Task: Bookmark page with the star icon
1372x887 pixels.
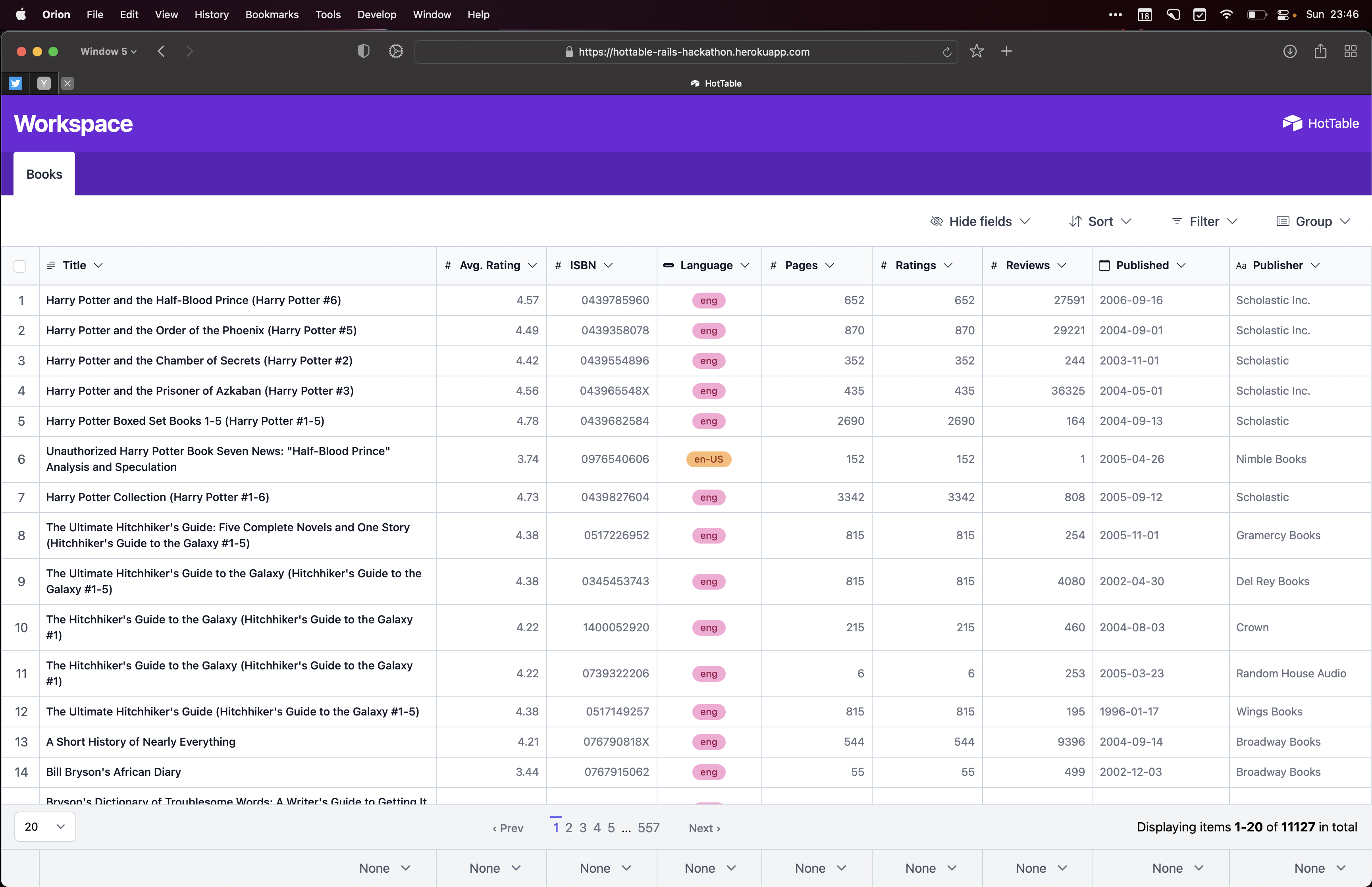Action: [x=977, y=51]
